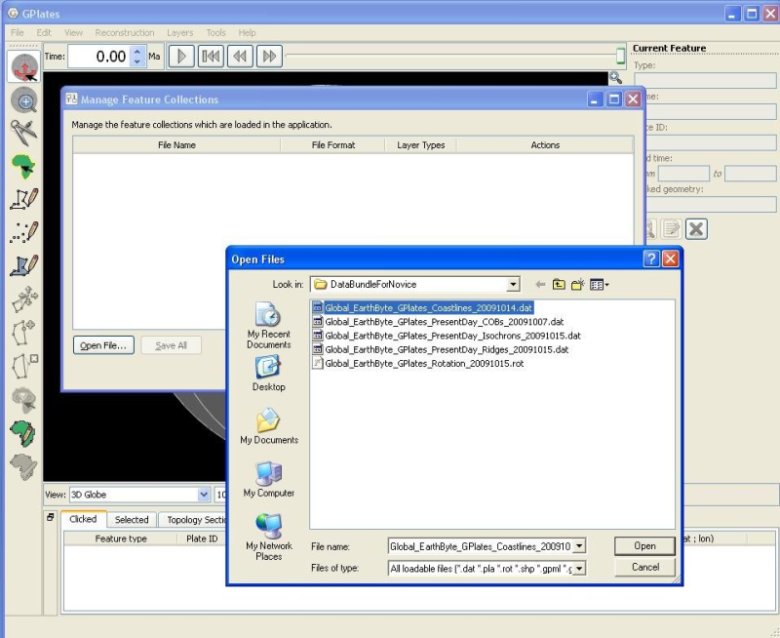Switch to the Clicked tab

click(x=83, y=519)
